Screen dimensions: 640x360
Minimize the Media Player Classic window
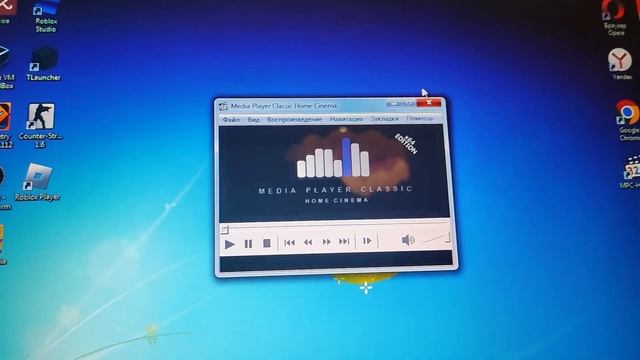(x=393, y=104)
